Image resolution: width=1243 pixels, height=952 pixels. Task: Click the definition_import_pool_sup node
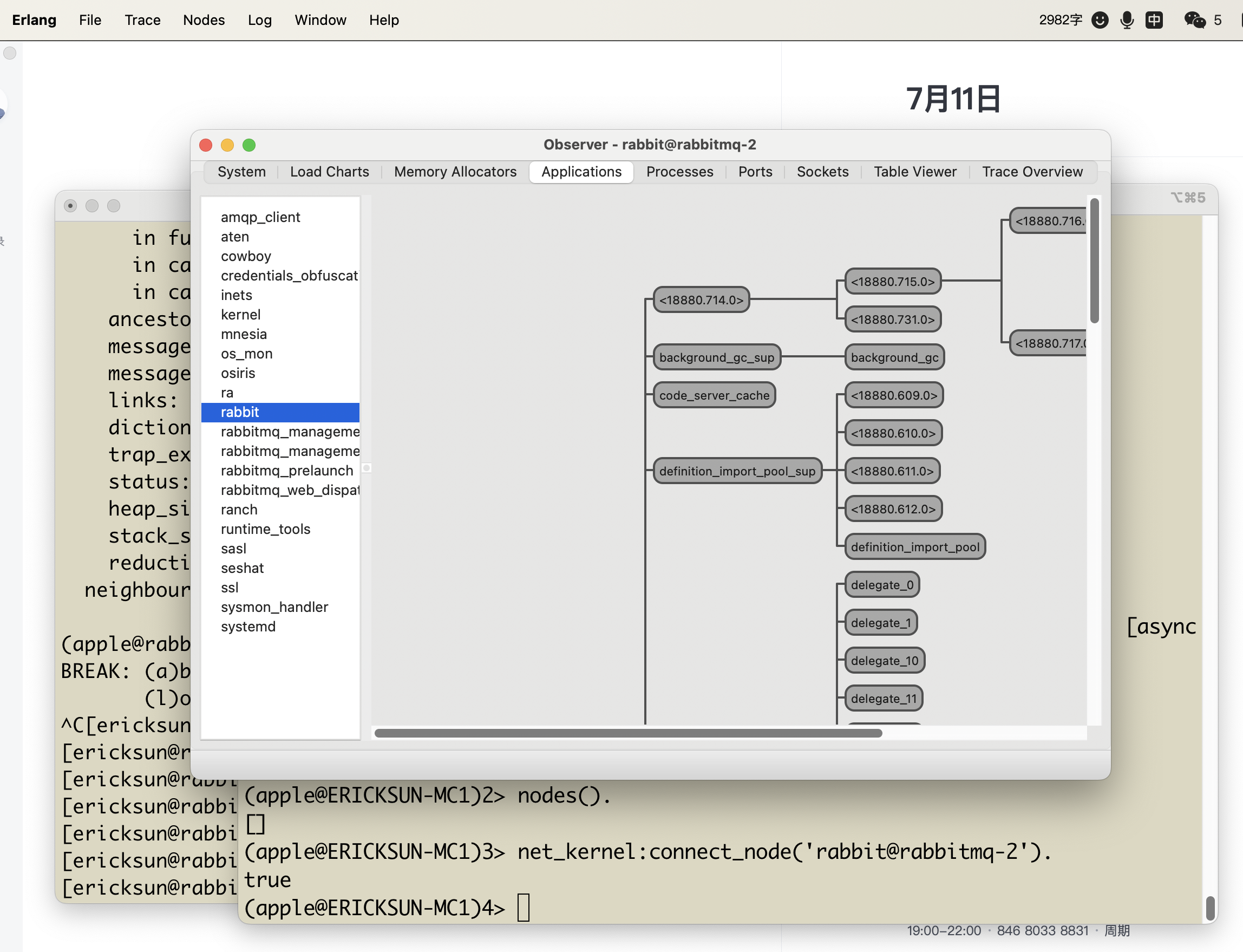(x=737, y=471)
